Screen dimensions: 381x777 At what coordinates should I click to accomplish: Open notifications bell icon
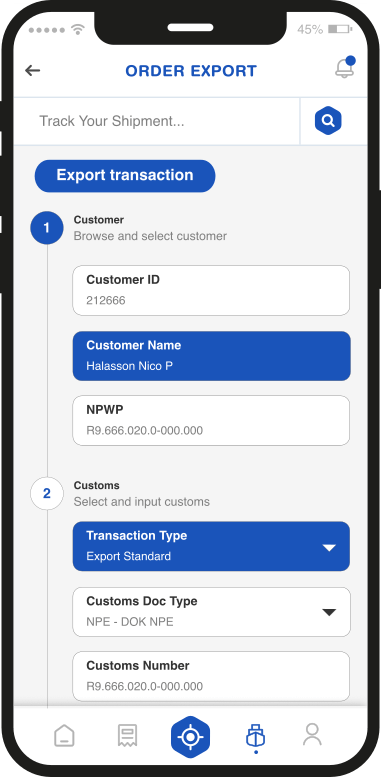(345, 68)
